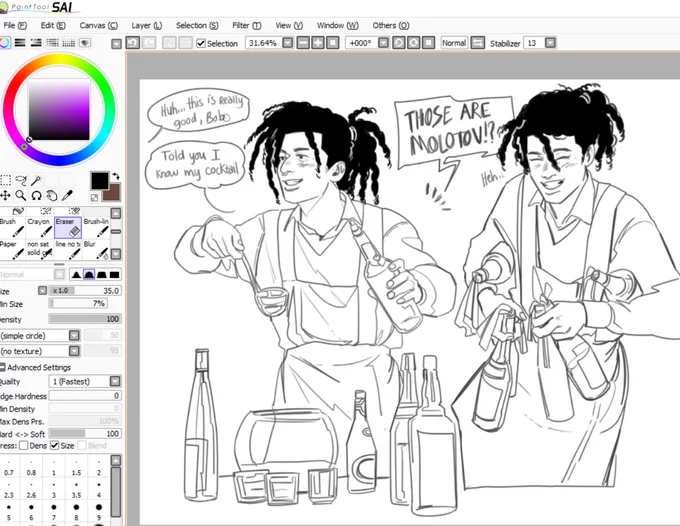Select the Eyedropper color picker tool
The height and width of the screenshot is (526, 680).
point(67,196)
